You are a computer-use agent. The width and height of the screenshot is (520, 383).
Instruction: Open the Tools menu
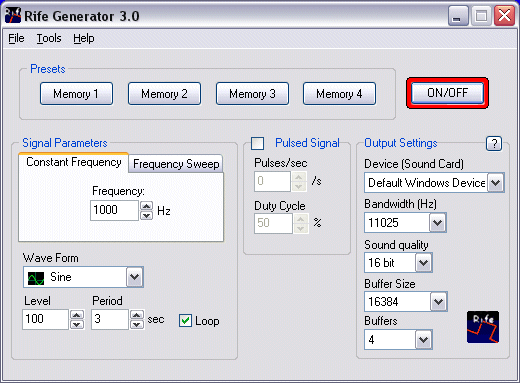(49, 38)
